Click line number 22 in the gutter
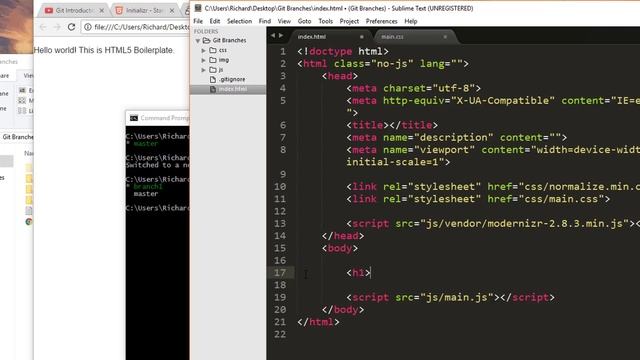This screenshot has height=360, width=640. [x=280, y=334]
